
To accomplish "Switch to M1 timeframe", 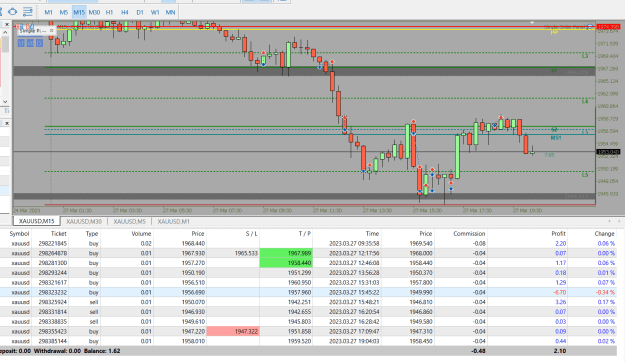I will coord(48,12).
